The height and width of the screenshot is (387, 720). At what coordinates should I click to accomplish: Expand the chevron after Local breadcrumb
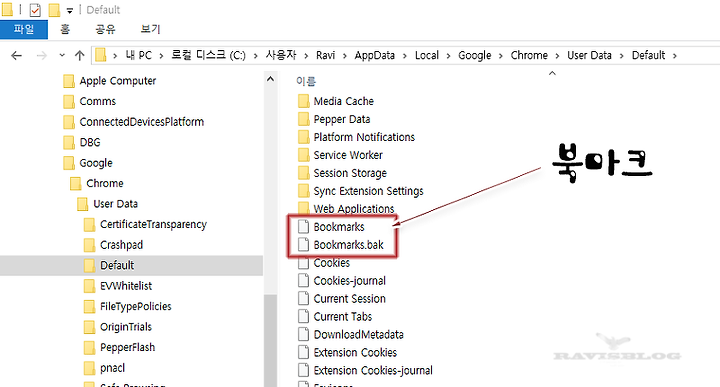pos(448,56)
